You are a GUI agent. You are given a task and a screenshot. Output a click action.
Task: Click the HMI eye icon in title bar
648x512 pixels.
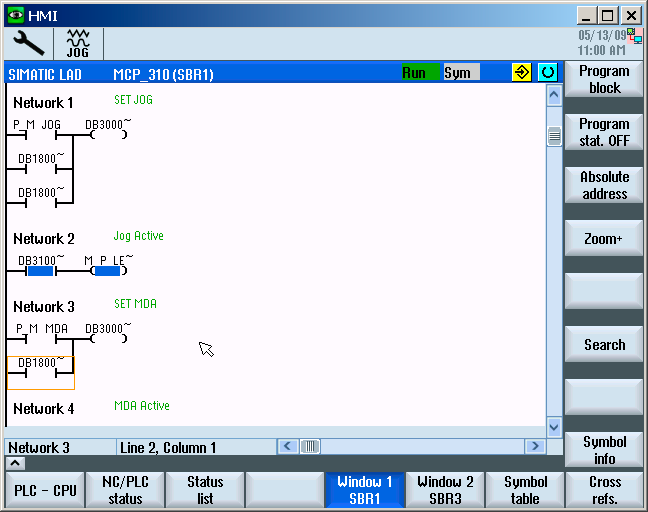(16, 15)
